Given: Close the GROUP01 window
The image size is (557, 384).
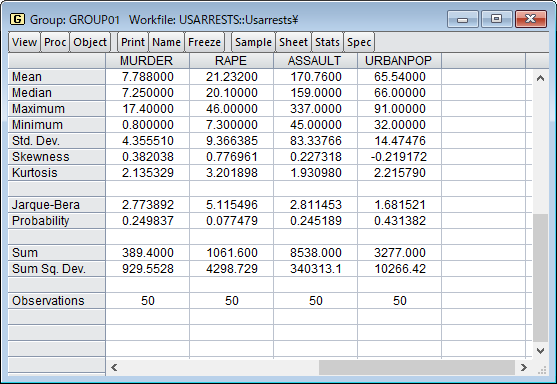Looking at the screenshot, I should [x=530, y=19].
